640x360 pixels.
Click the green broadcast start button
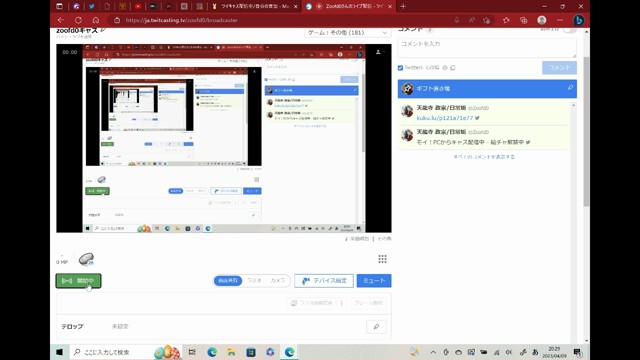pyautogui.click(x=78, y=281)
